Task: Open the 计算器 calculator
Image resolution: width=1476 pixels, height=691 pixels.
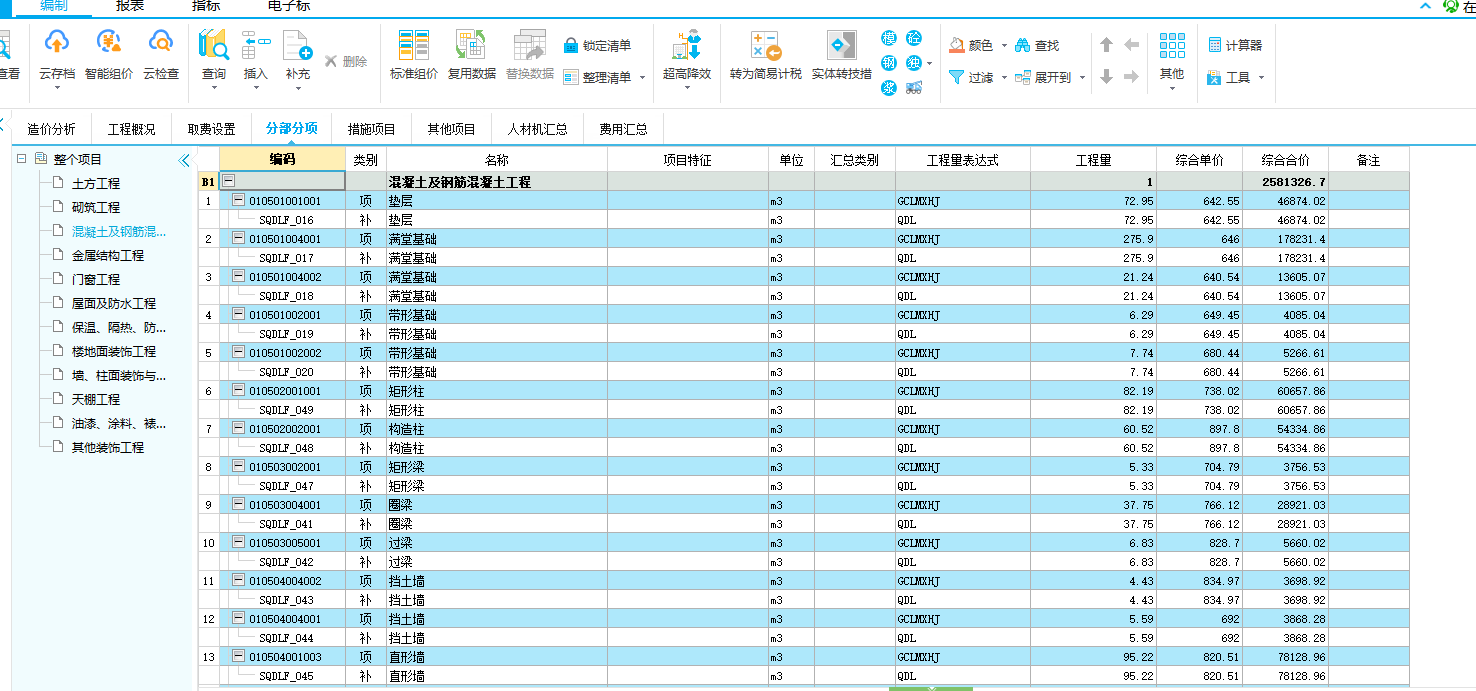Action: (x=1235, y=45)
